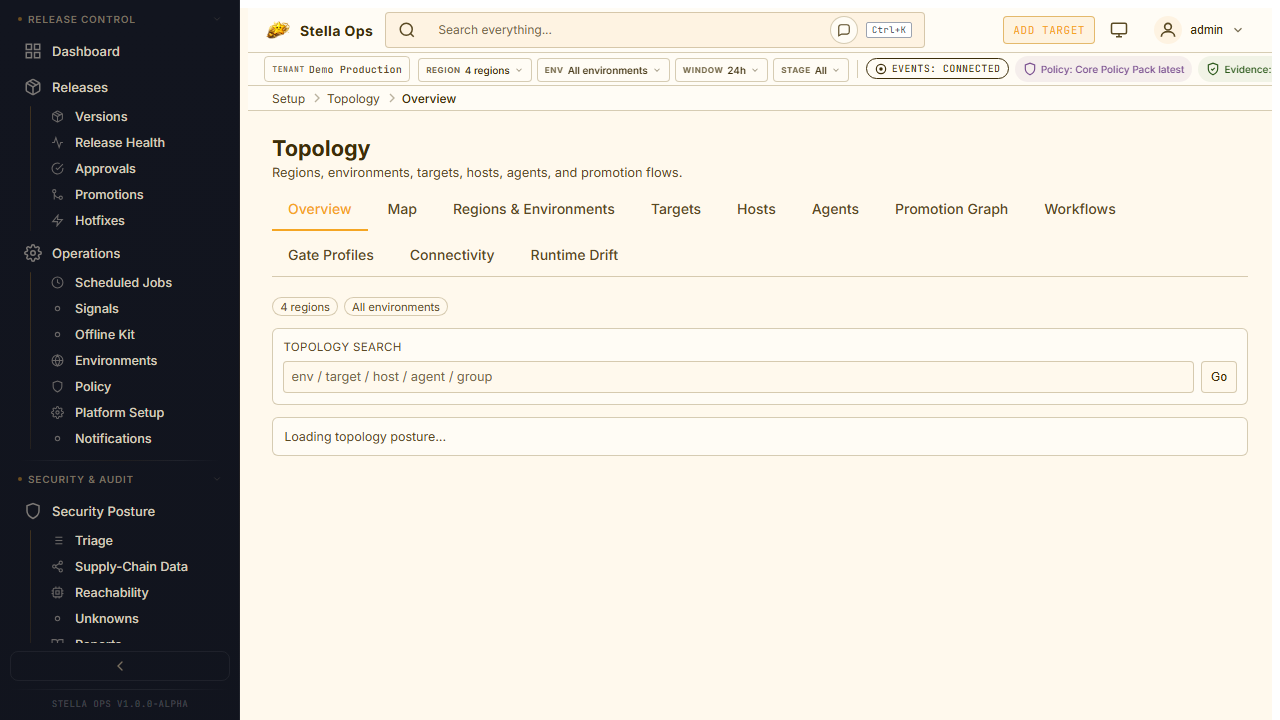Click the Security Posture shield icon

(33, 511)
